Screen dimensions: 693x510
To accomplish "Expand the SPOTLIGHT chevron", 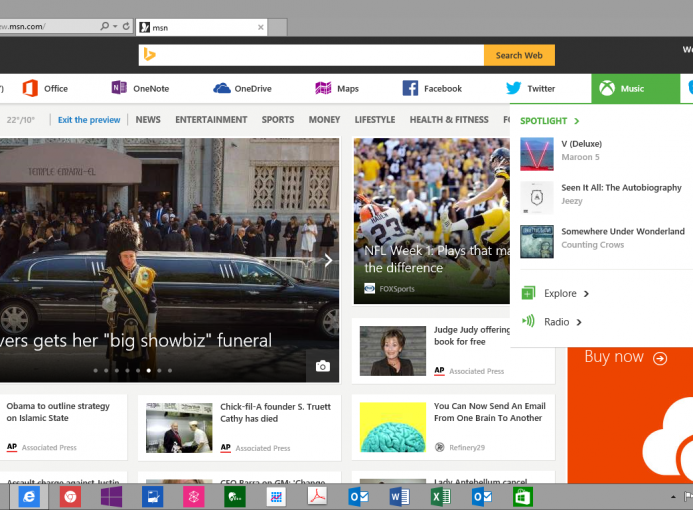I will 576,121.
